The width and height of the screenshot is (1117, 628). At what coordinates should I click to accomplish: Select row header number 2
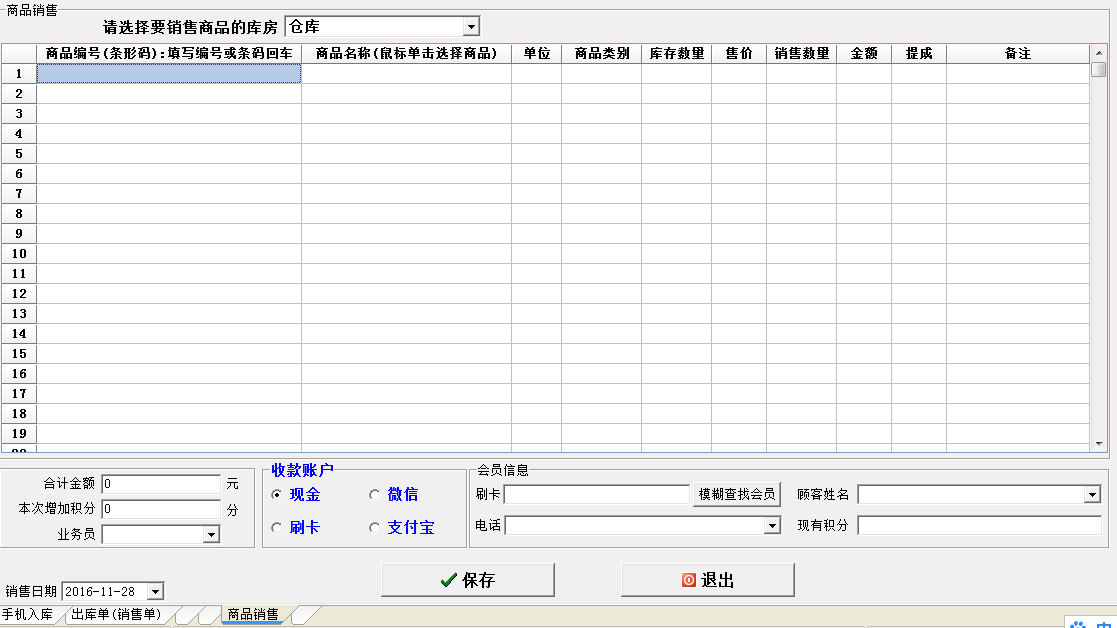click(x=19, y=93)
